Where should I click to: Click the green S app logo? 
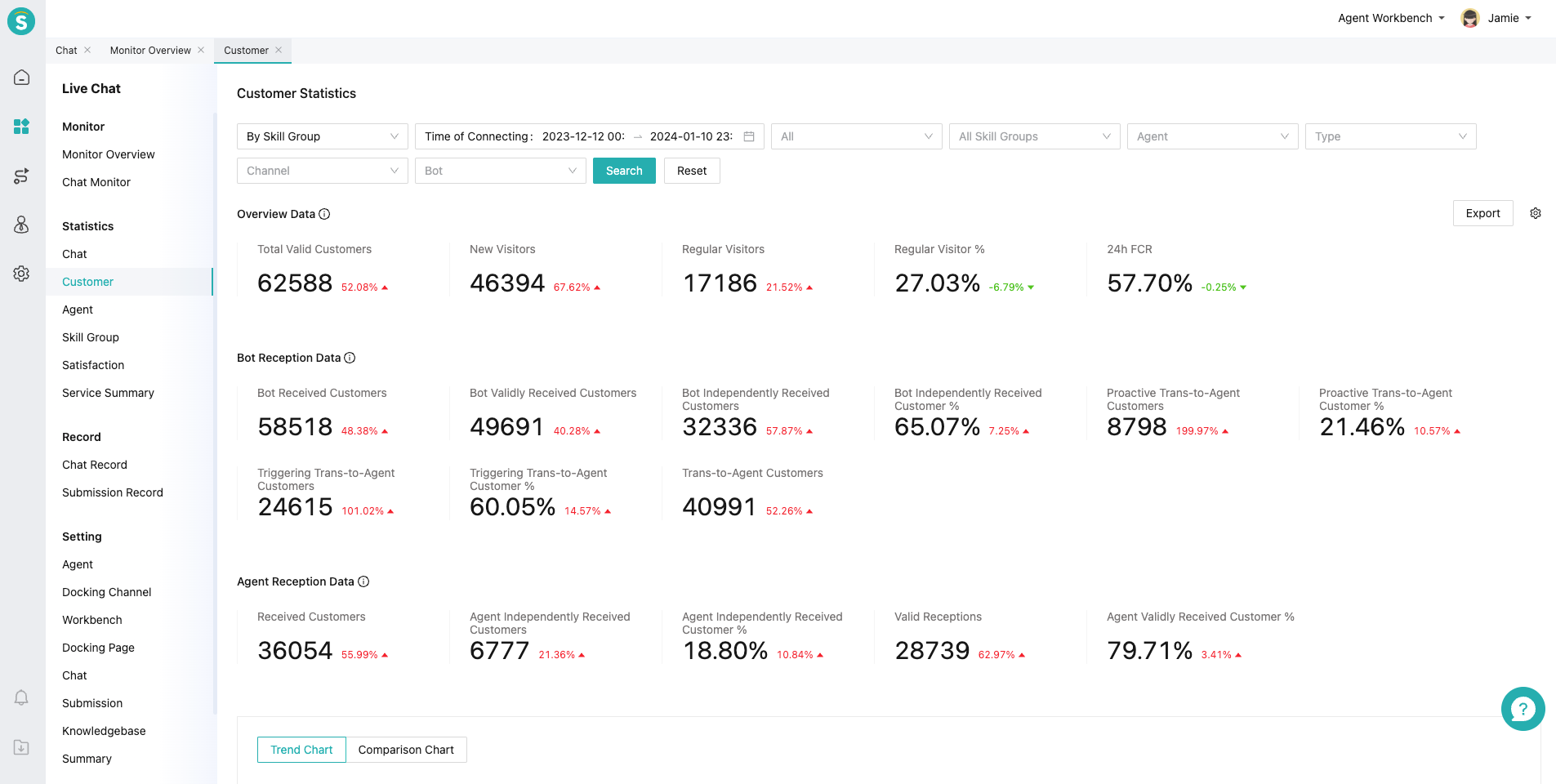click(21, 20)
